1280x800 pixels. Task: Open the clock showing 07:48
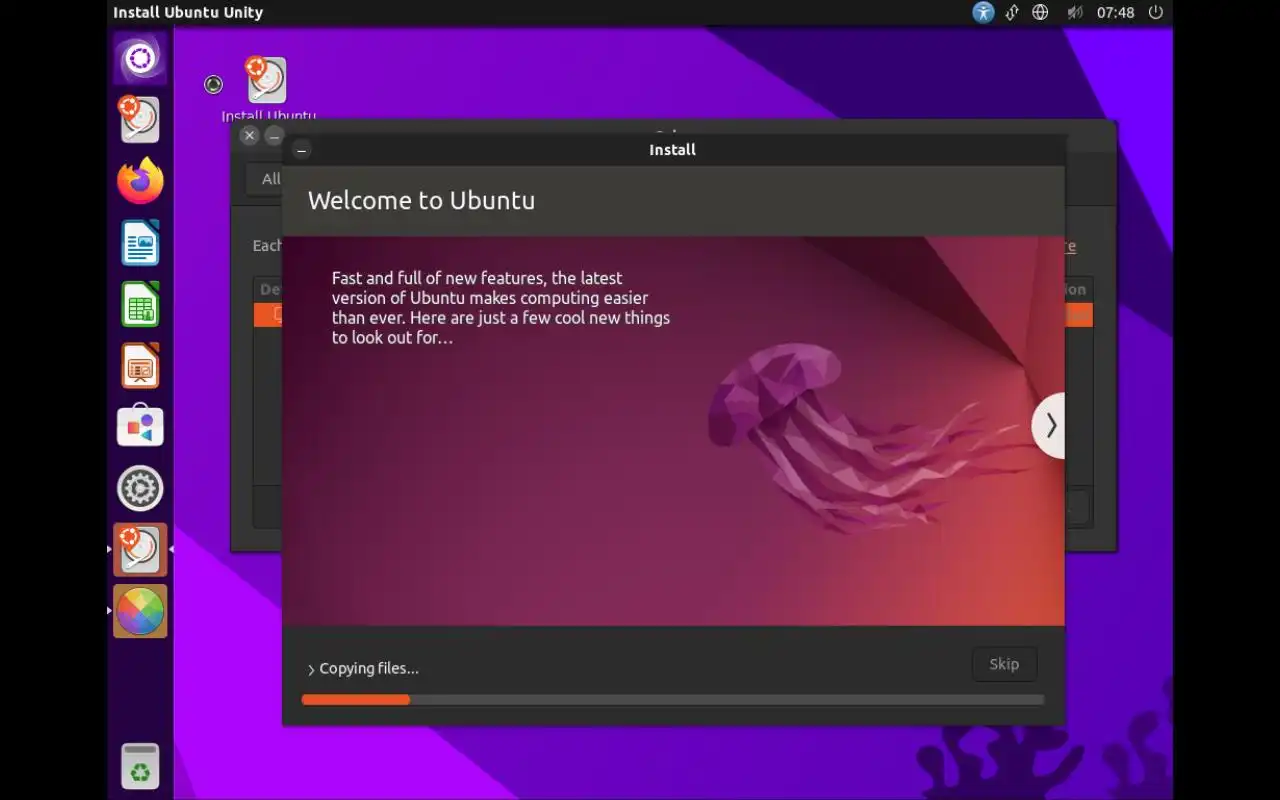coord(1115,12)
